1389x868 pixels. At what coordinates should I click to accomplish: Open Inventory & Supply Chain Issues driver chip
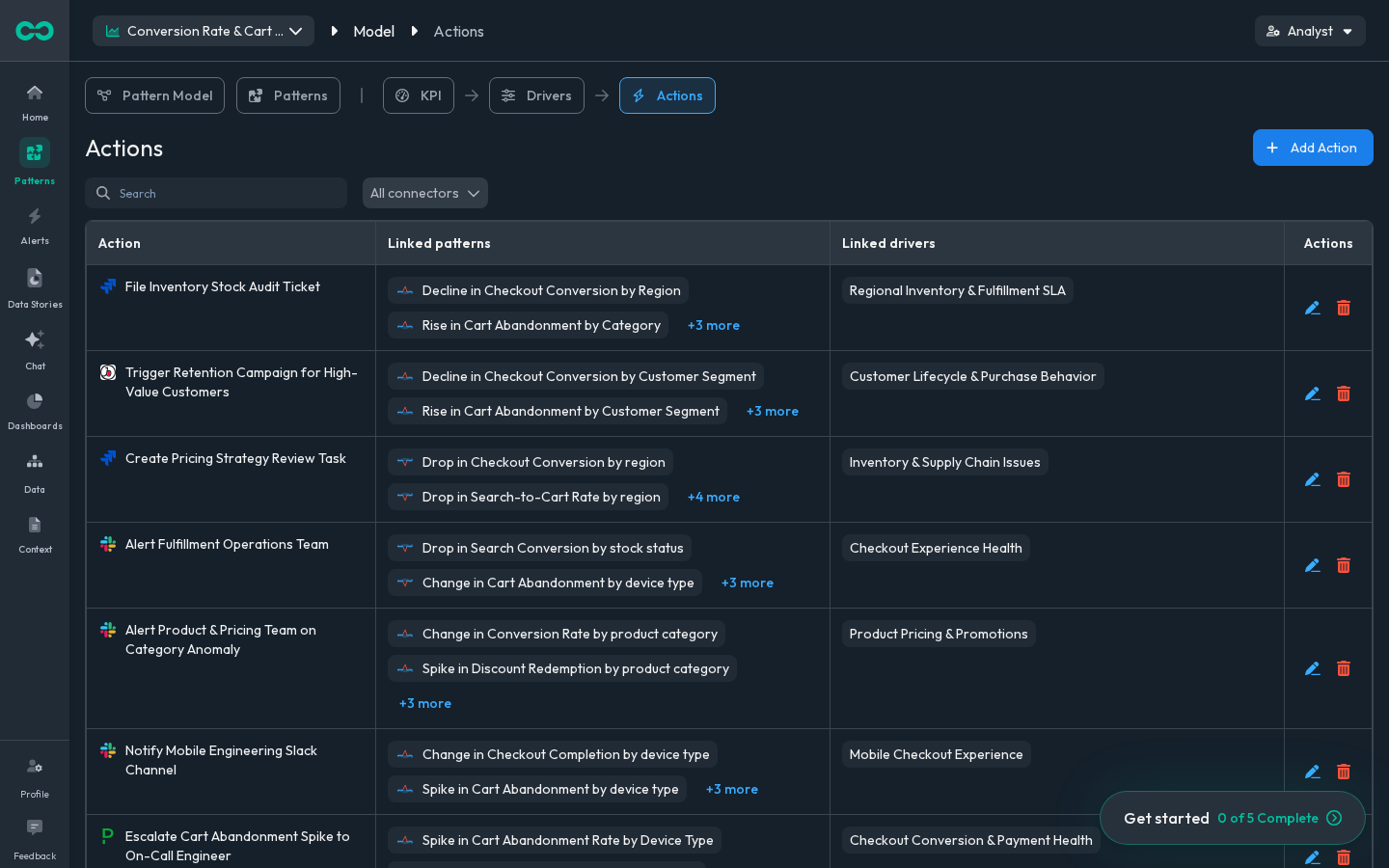point(945,462)
